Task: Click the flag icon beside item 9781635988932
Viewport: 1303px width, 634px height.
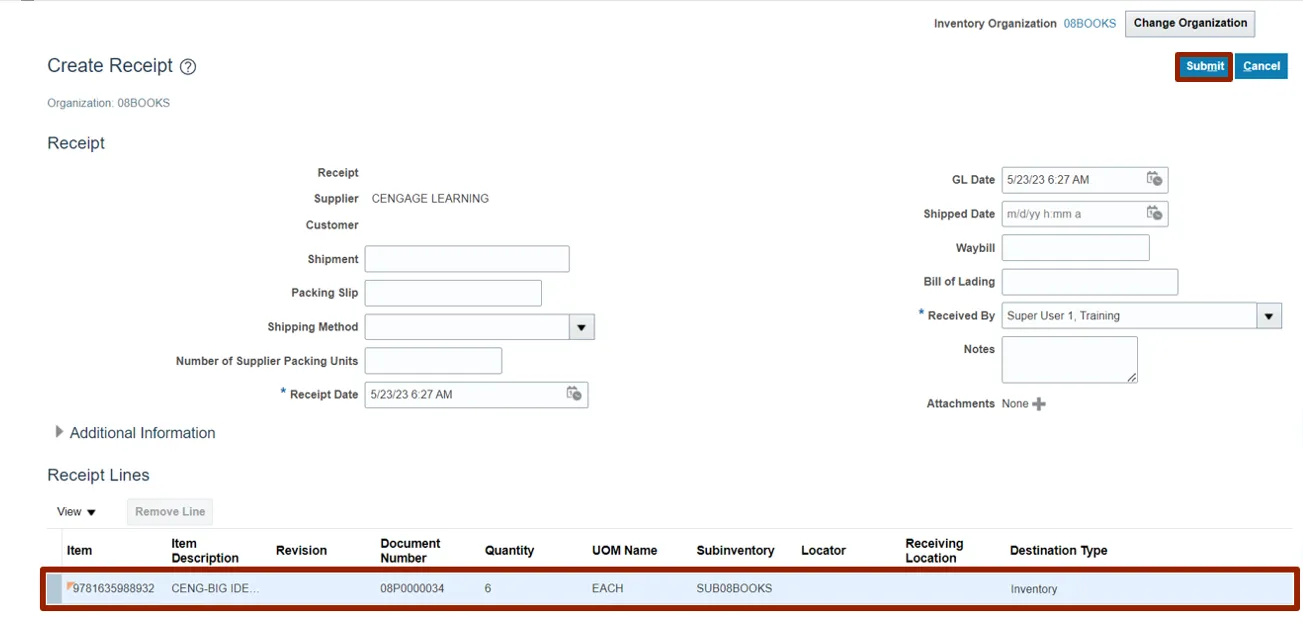Action: point(70,586)
